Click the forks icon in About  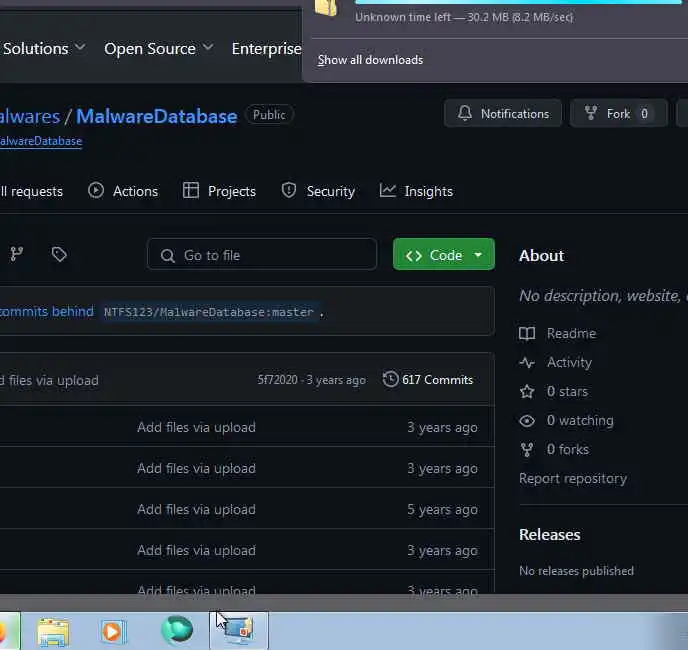tap(527, 449)
